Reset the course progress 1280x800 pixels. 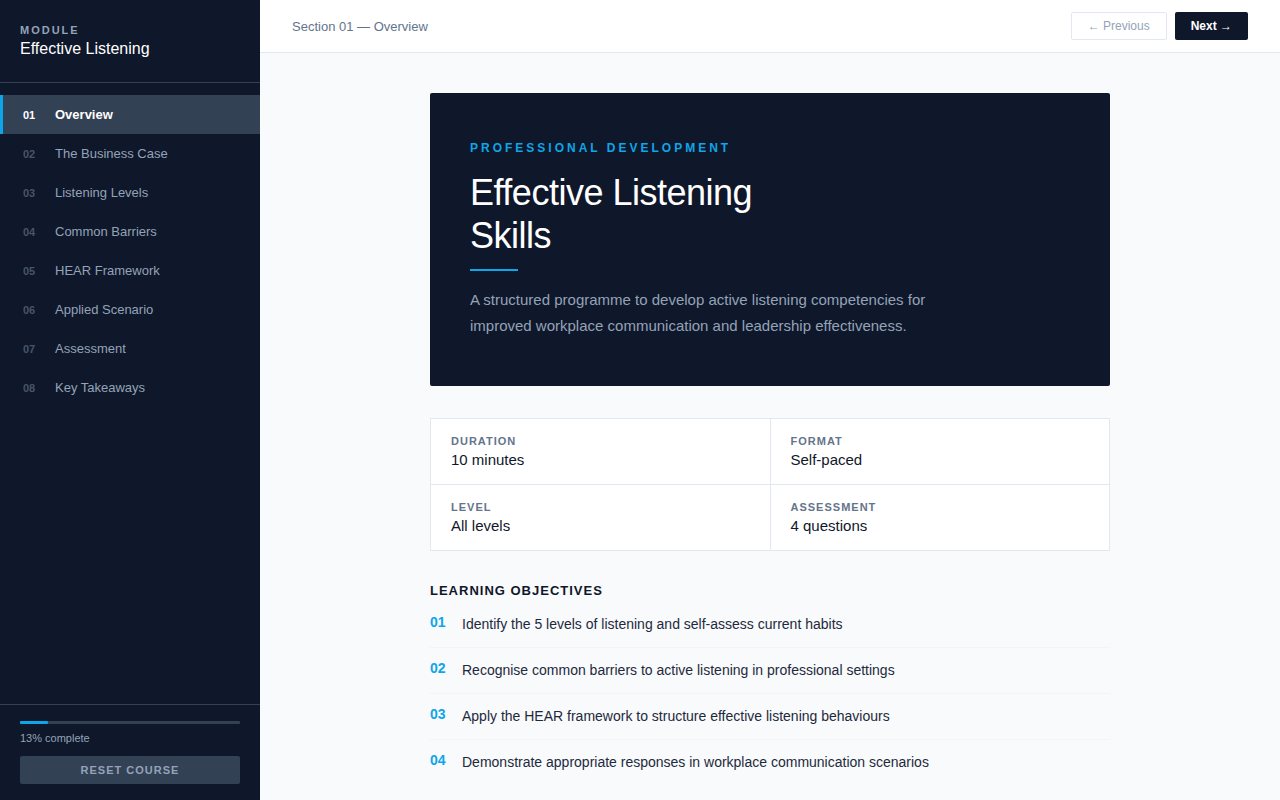click(130, 770)
